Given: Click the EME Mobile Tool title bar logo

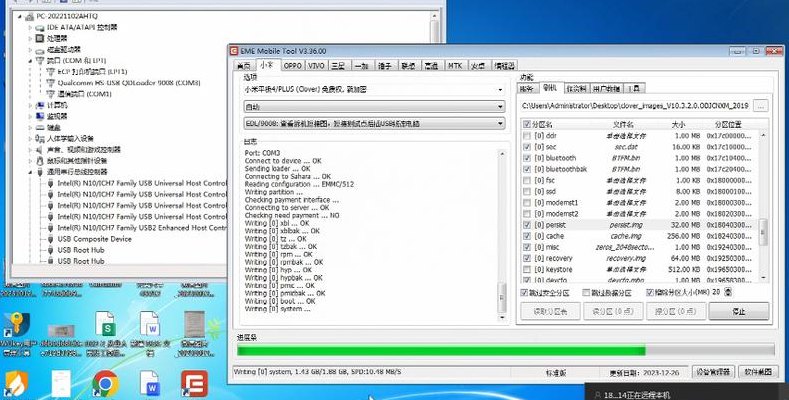Looking at the screenshot, I should click(234, 51).
